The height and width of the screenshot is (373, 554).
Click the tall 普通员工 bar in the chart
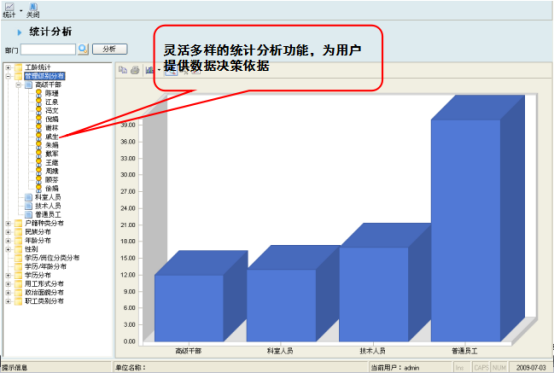coord(466,230)
